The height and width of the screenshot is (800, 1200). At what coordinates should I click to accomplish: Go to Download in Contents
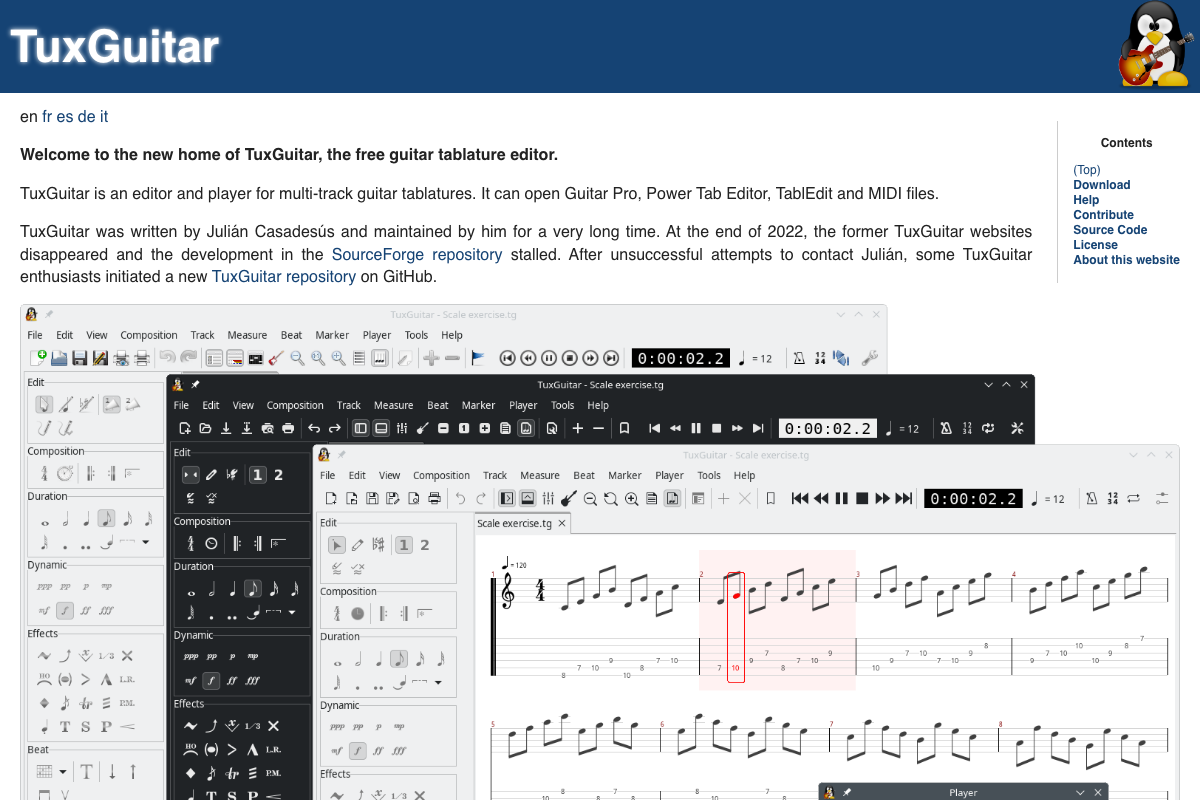[x=1102, y=185]
